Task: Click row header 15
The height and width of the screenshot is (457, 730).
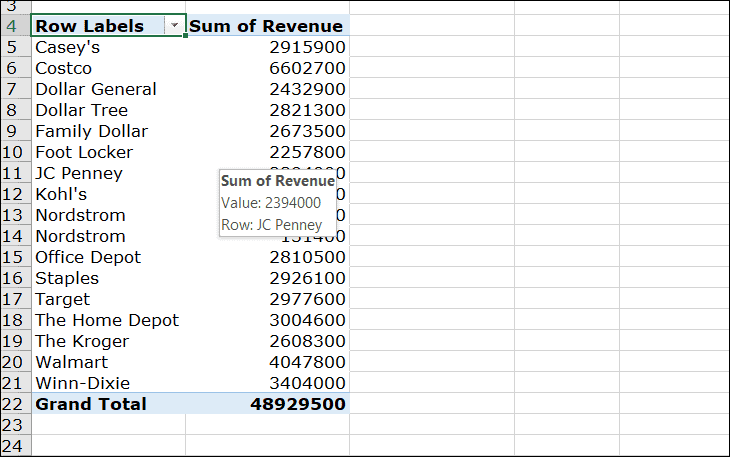Action: point(15,257)
